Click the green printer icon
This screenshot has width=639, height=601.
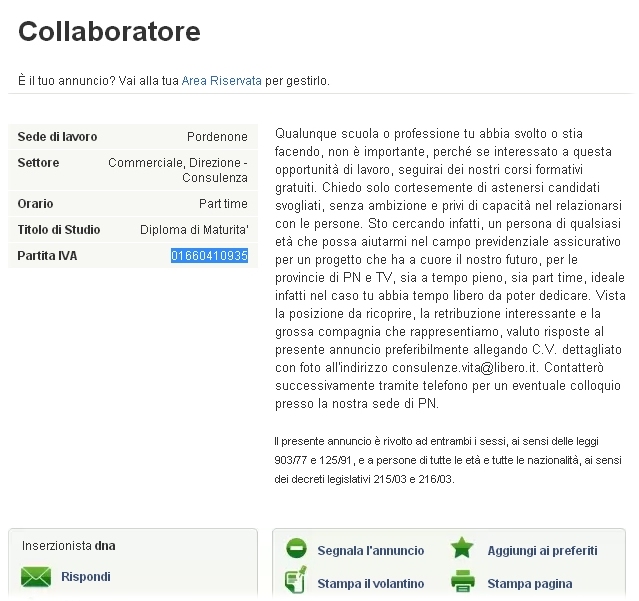[x=461, y=582]
